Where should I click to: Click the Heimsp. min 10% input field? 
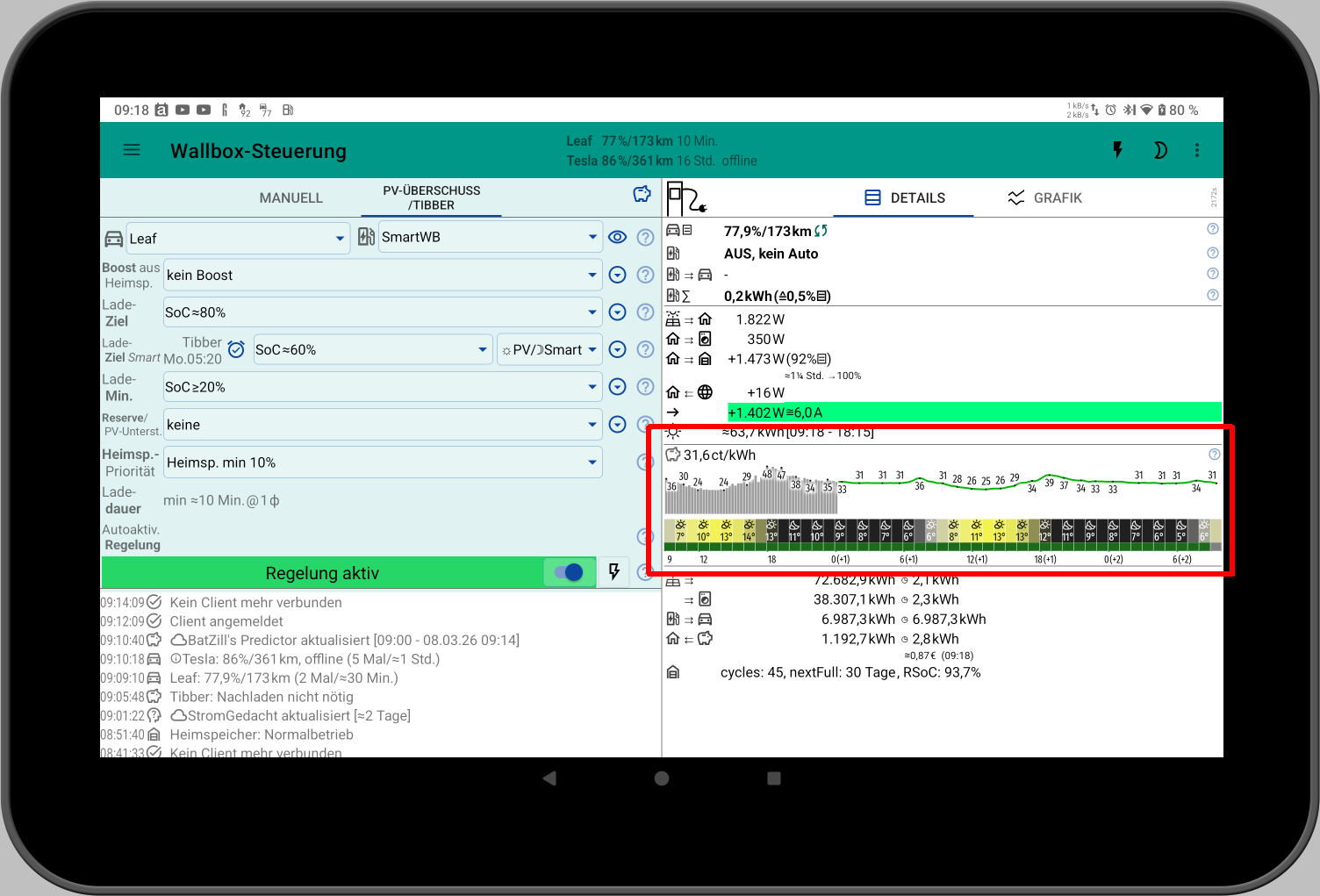(382, 462)
